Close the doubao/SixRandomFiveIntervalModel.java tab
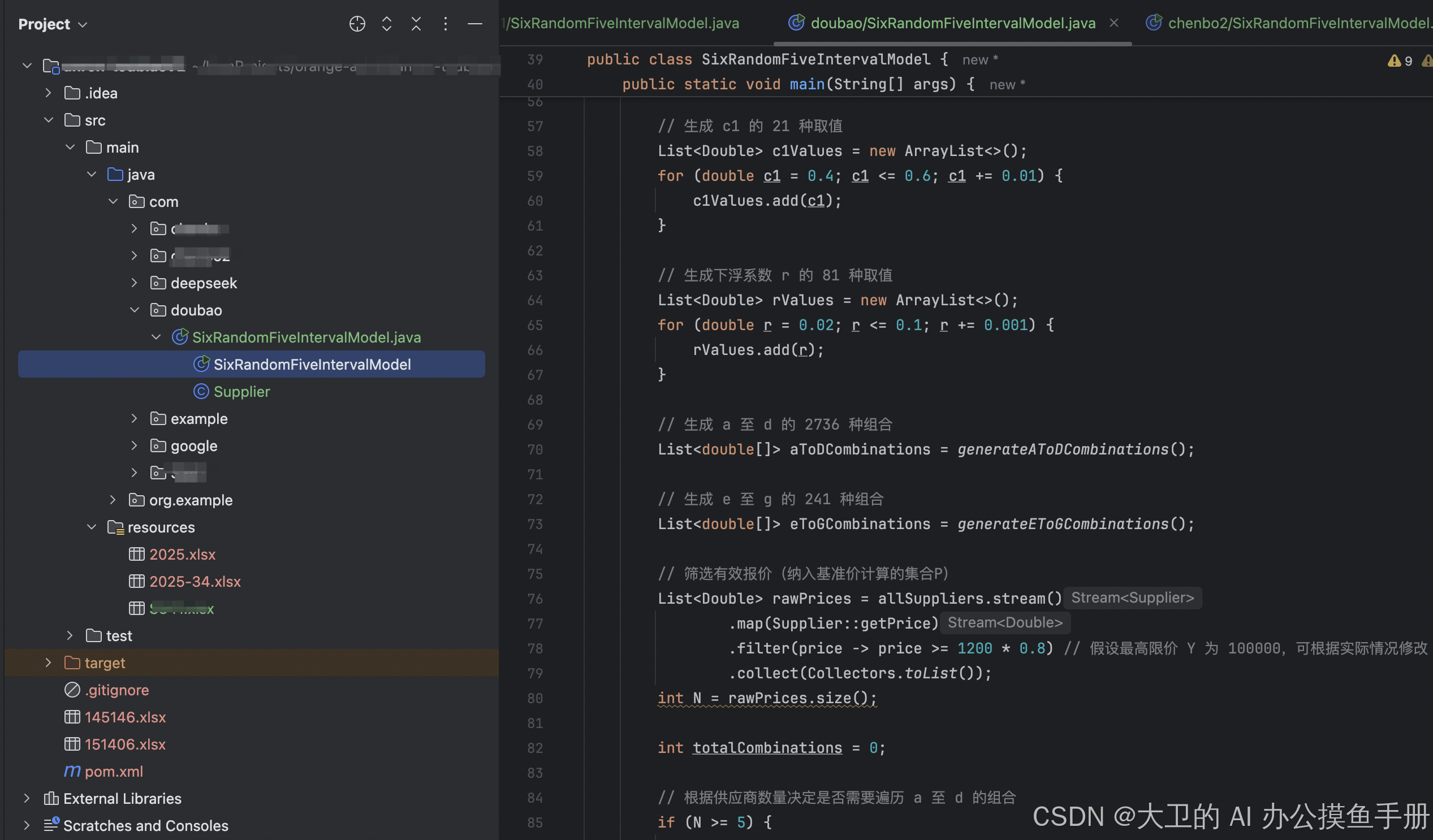This screenshot has width=1433, height=840. (x=1113, y=23)
